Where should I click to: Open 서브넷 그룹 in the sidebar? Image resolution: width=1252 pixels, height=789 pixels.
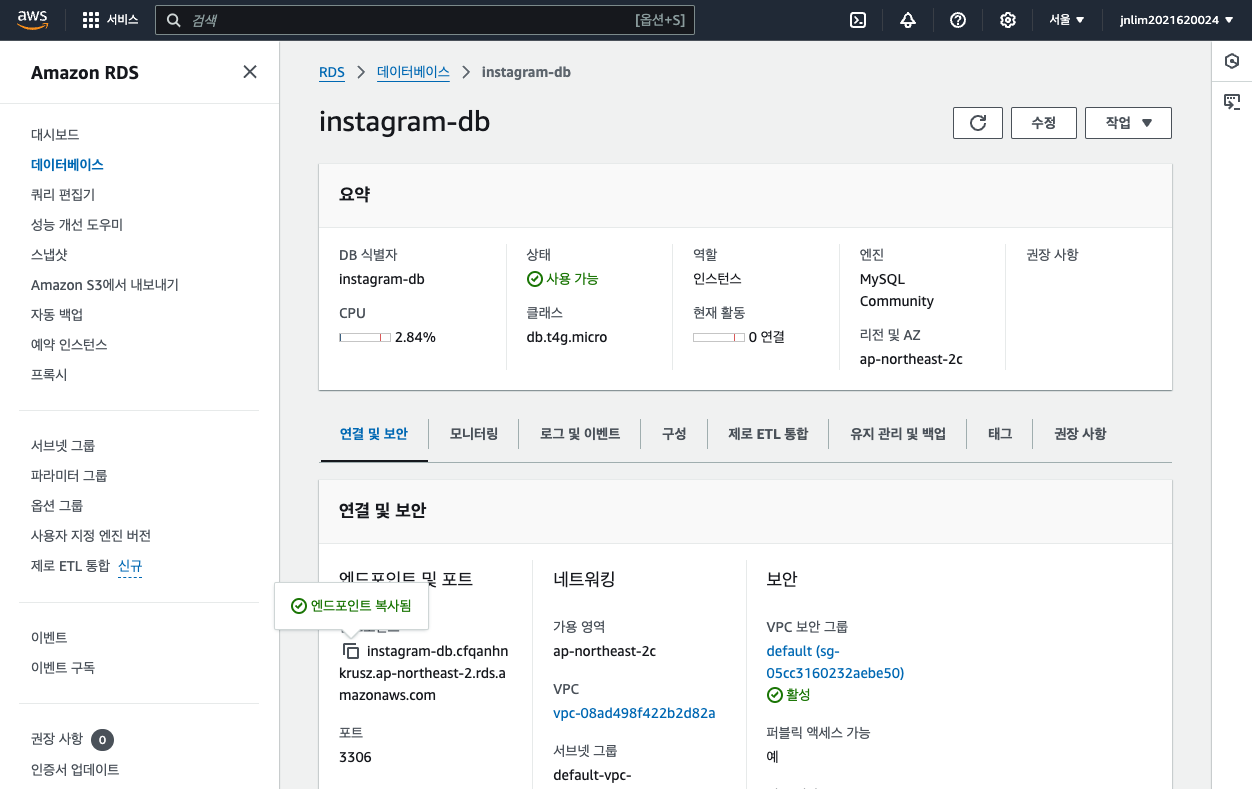(63, 445)
